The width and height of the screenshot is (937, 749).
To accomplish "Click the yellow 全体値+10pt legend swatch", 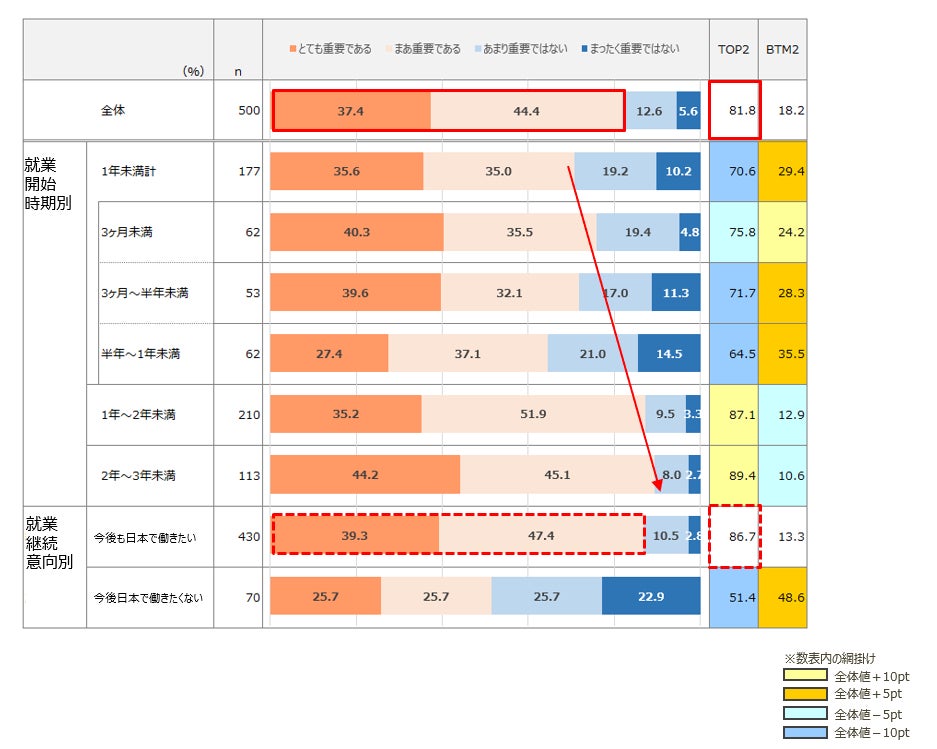I will click(x=805, y=675).
